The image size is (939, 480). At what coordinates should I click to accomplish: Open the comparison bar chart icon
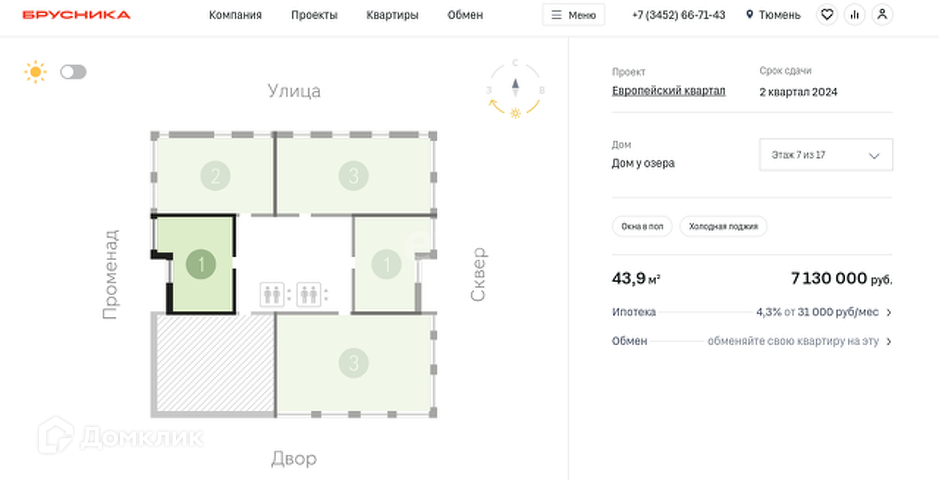pyautogui.click(x=854, y=15)
